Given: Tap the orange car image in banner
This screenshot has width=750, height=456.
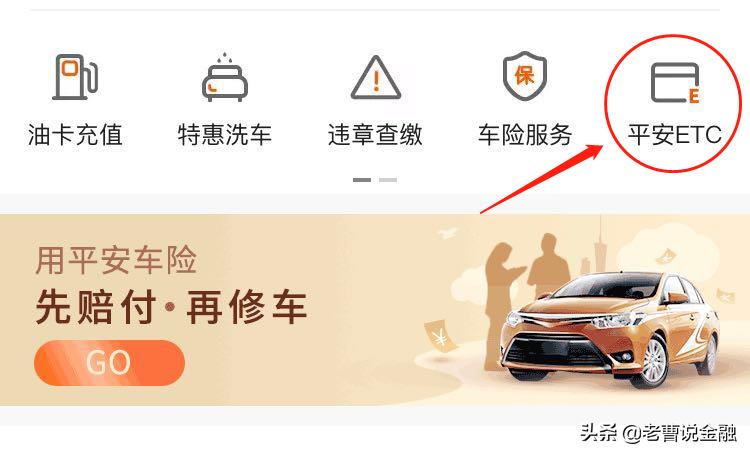Looking at the screenshot, I should 610,328.
